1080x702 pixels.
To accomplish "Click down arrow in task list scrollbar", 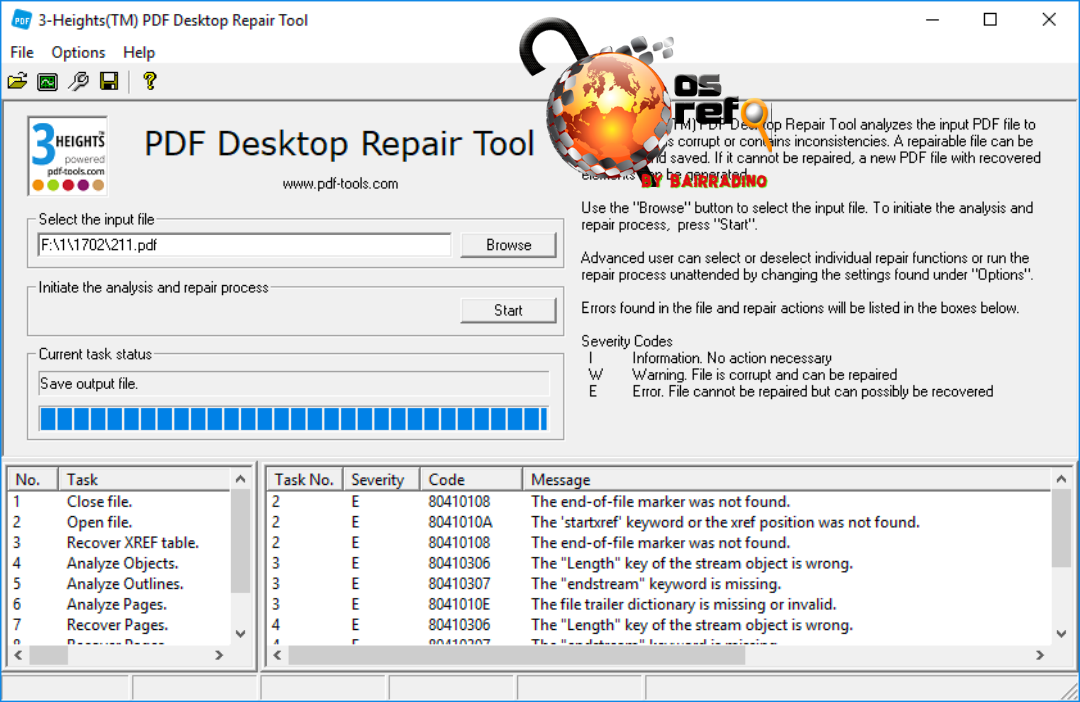I will pos(240,634).
